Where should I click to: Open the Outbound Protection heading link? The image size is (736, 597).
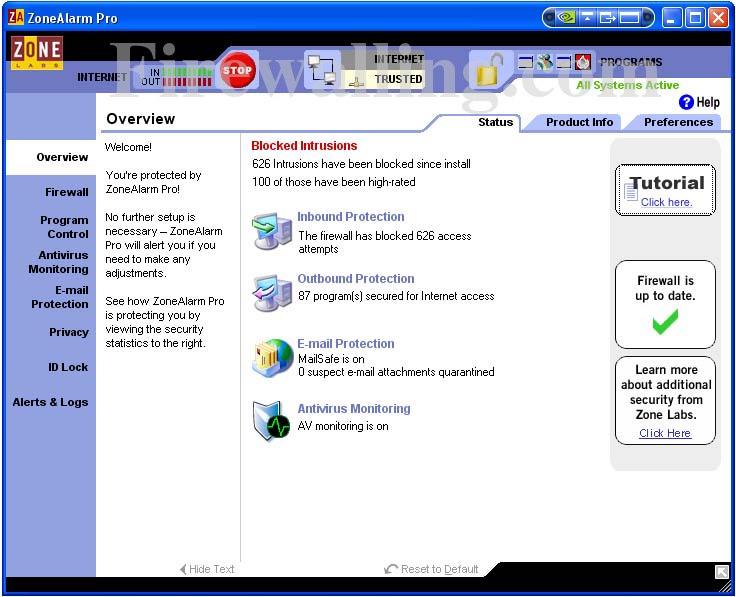pyautogui.click(x=356, y=279)
